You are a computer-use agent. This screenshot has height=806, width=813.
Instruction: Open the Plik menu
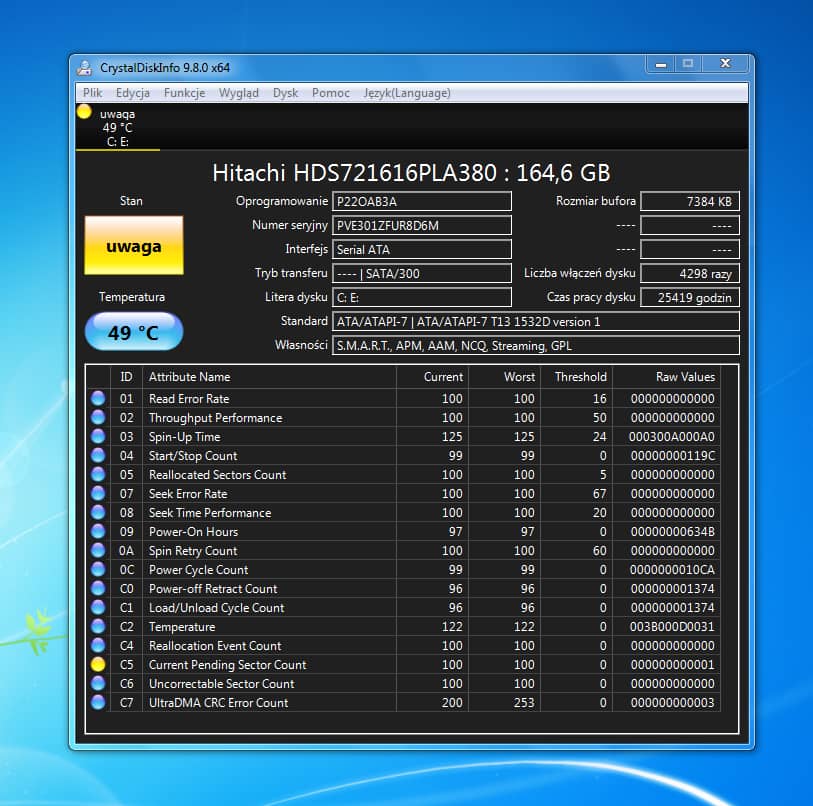(93, 93)
